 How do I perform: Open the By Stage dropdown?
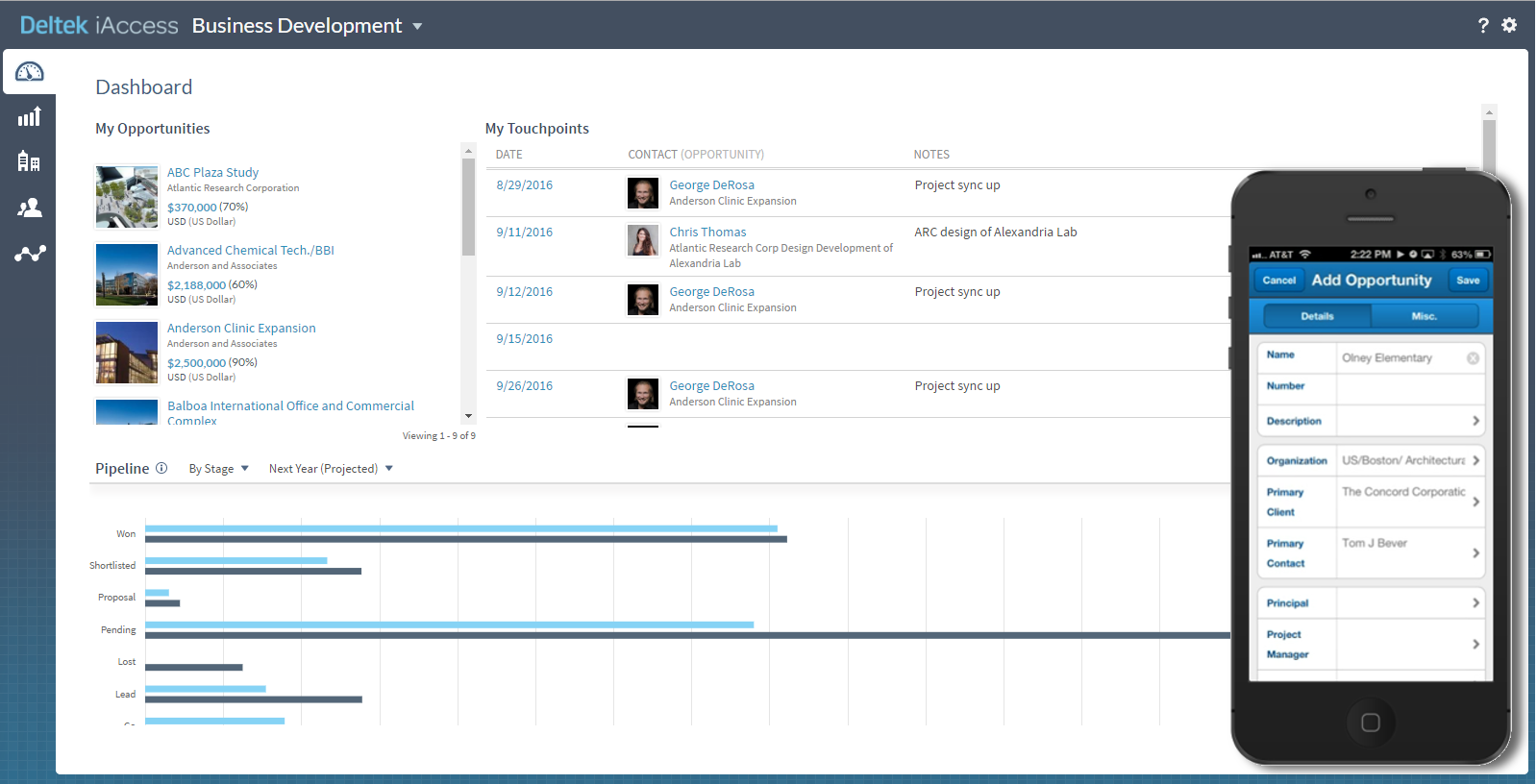tap(218, 469)
